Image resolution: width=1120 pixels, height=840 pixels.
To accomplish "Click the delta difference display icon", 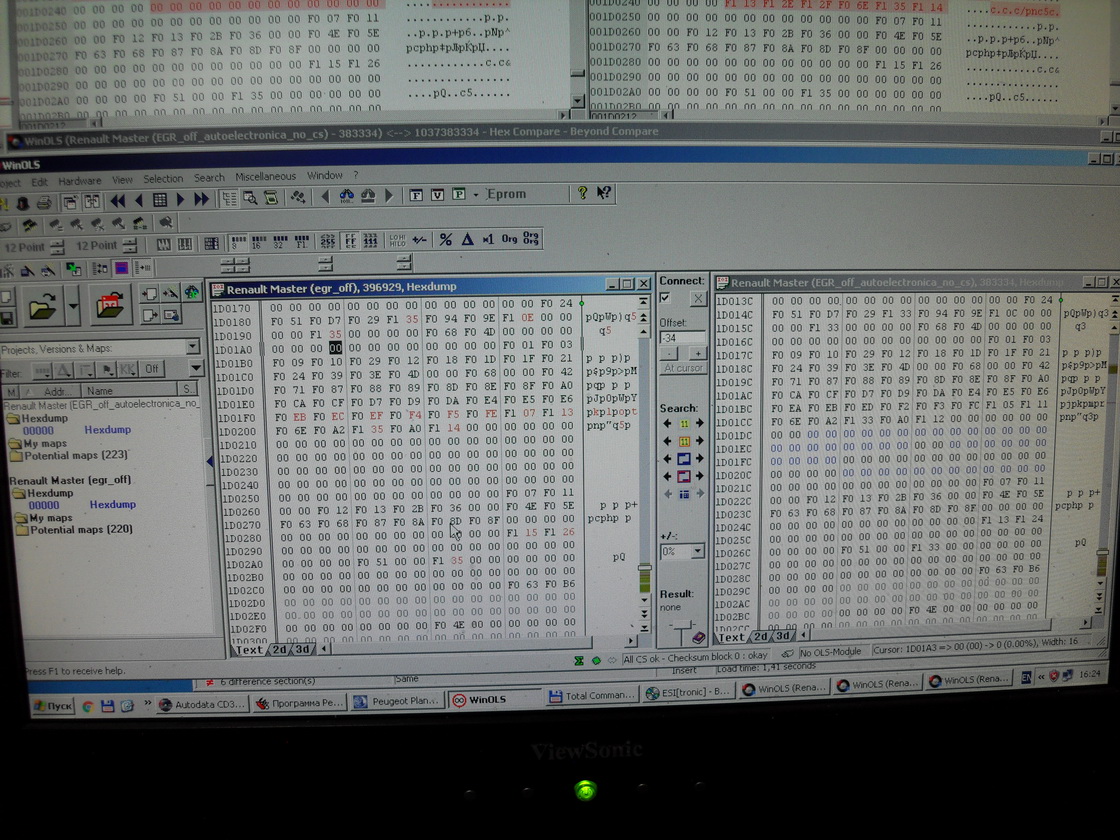I will click(x=467, y=240).
